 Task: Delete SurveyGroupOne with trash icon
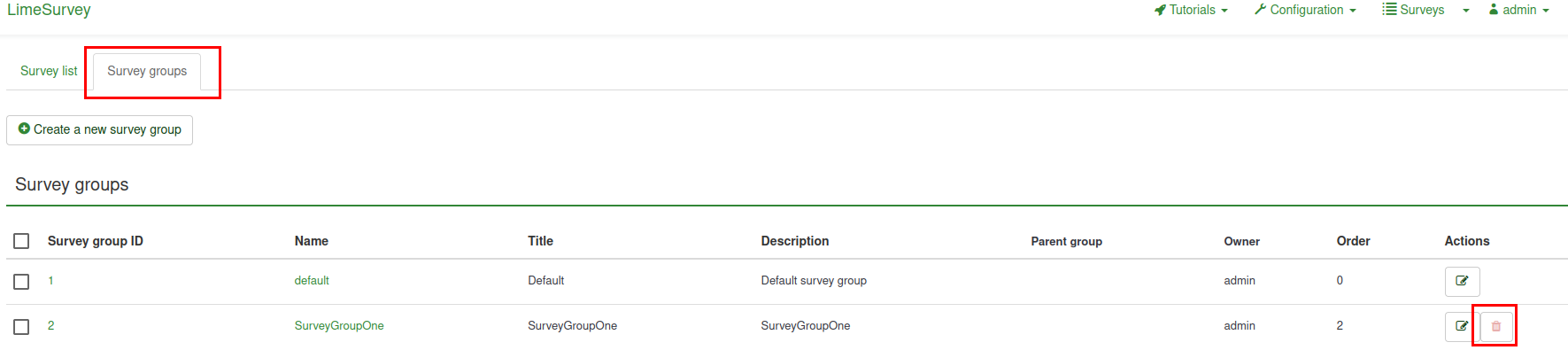1496,326
